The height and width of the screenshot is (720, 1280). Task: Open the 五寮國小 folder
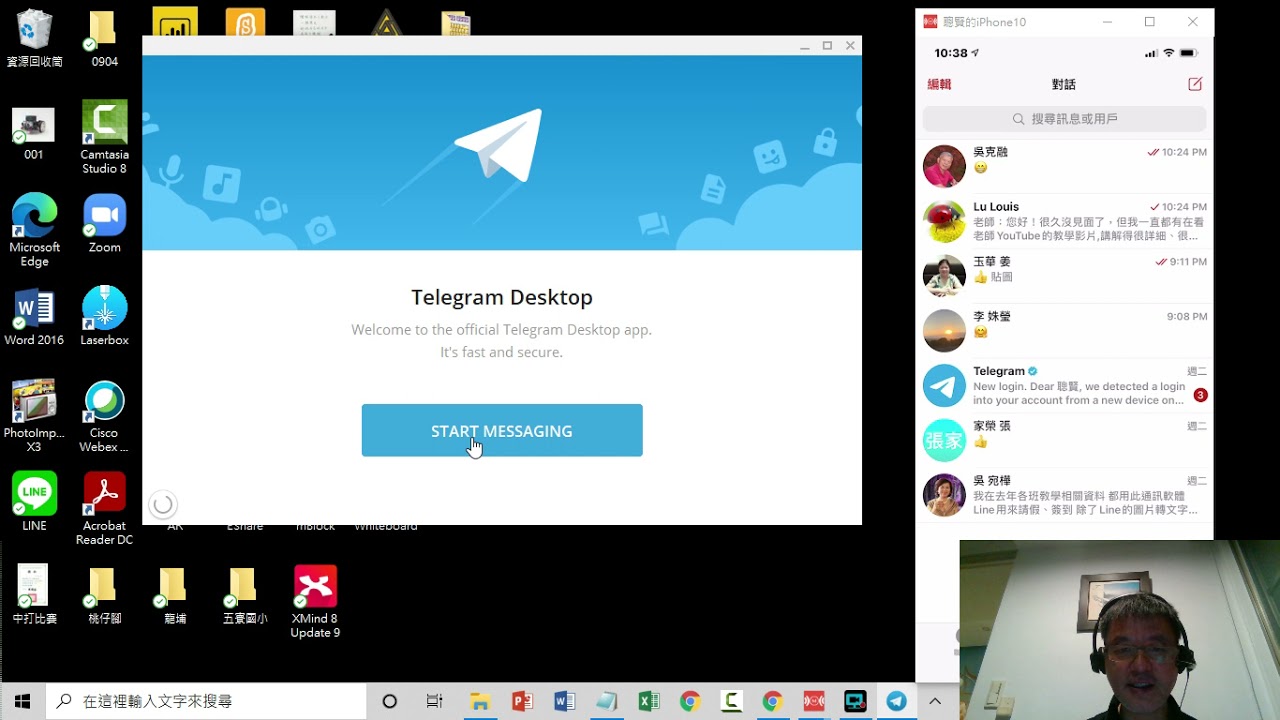pyautogui.click(x=244, y=595)
